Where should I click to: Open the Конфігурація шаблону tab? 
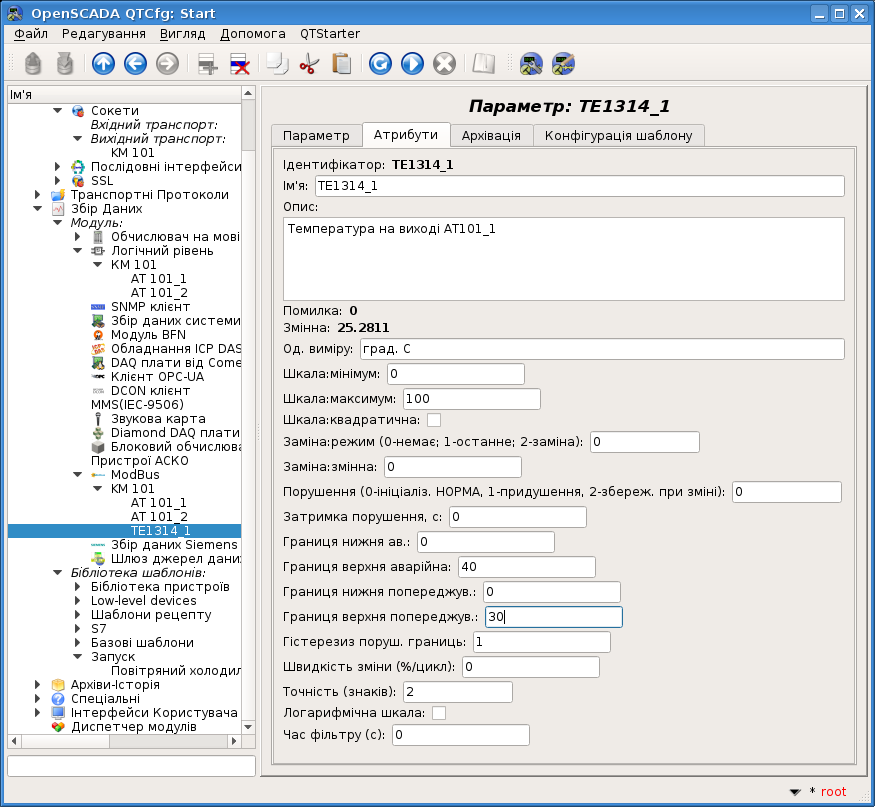[x=618, y=136]
